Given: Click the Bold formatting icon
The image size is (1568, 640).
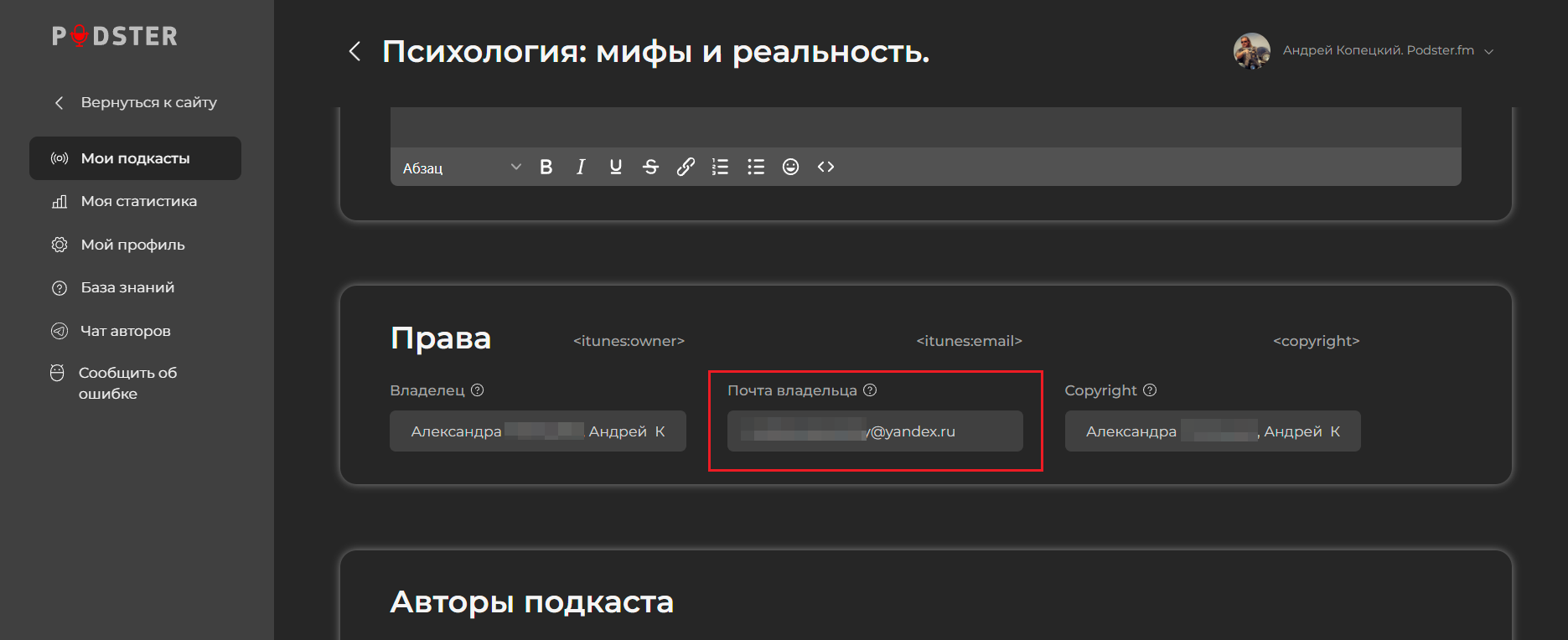Looking at the screenshot, I should coord(546,167).
